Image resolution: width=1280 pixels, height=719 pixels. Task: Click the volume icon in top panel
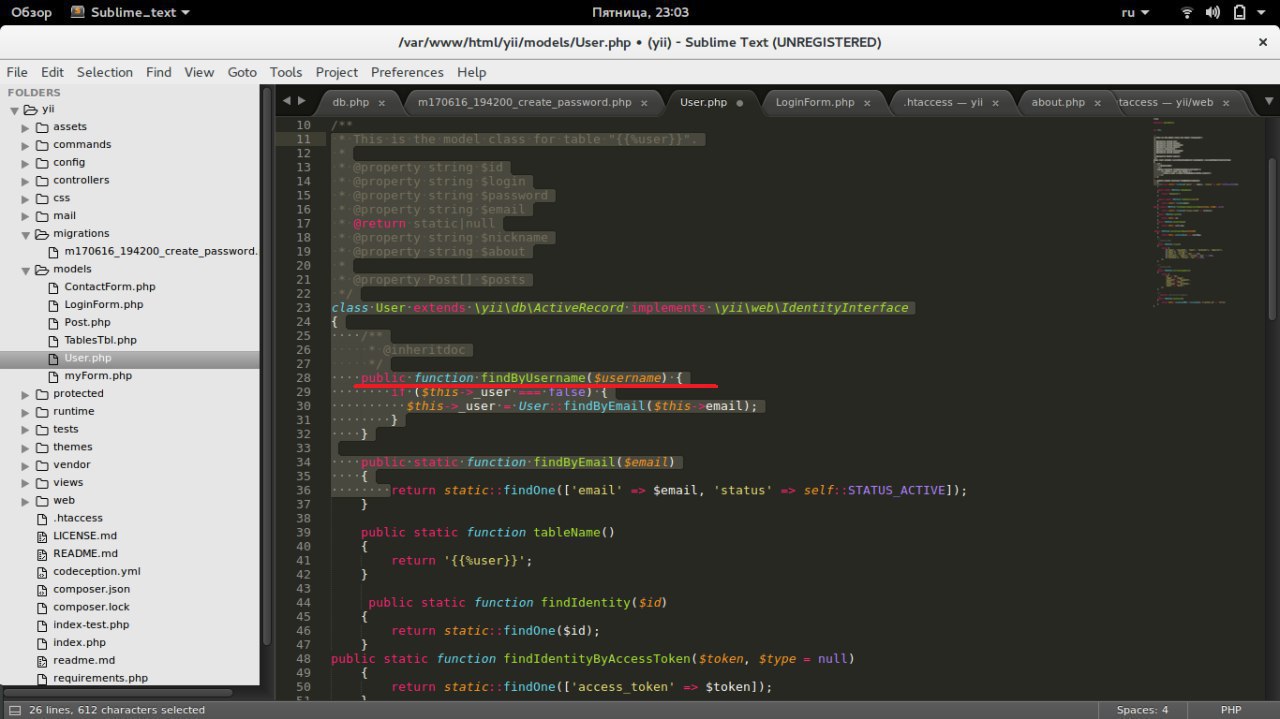(1213, 13)
